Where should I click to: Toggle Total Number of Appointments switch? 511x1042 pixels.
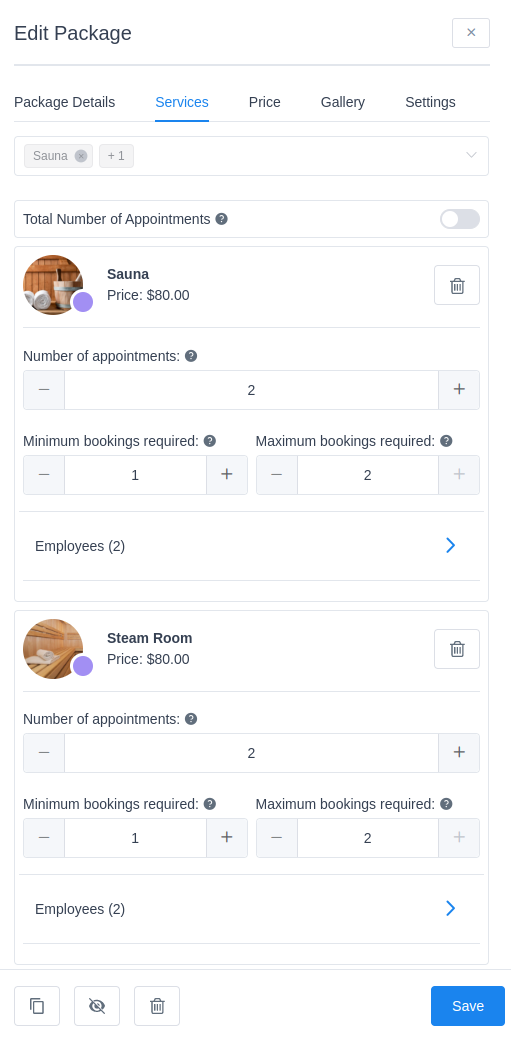(x=459, y=219)
